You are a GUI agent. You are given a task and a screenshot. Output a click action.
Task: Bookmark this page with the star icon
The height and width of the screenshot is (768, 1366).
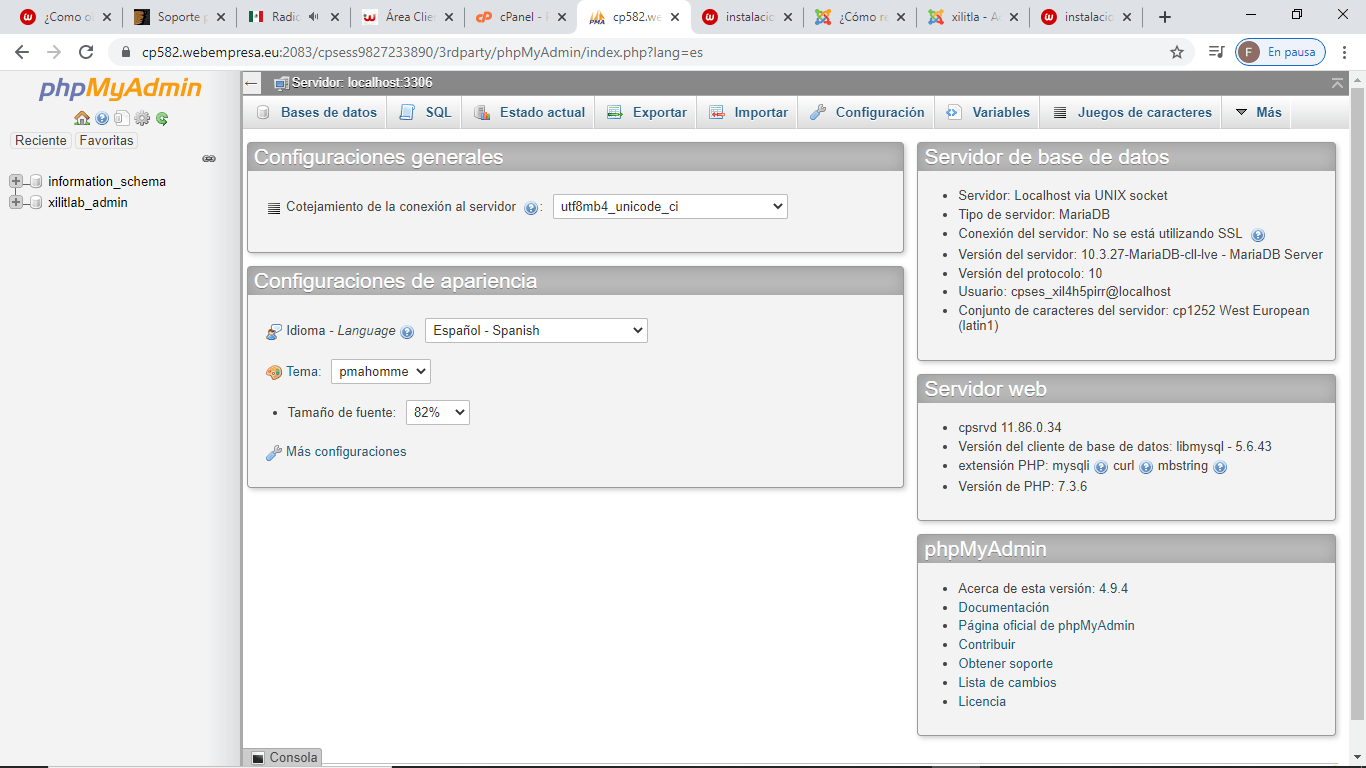coord(1177,52)
